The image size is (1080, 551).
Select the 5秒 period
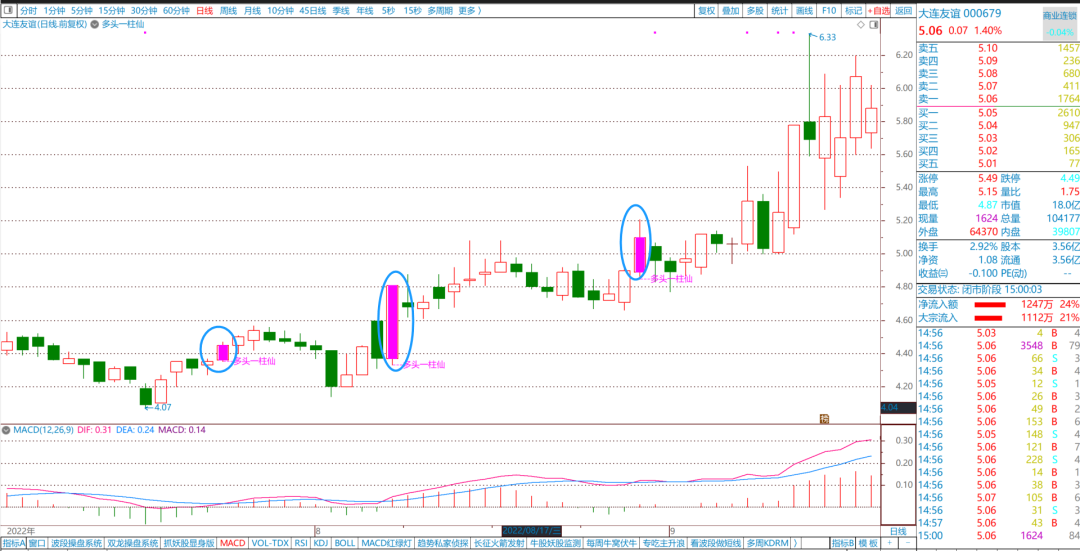[x=388, y=10]
